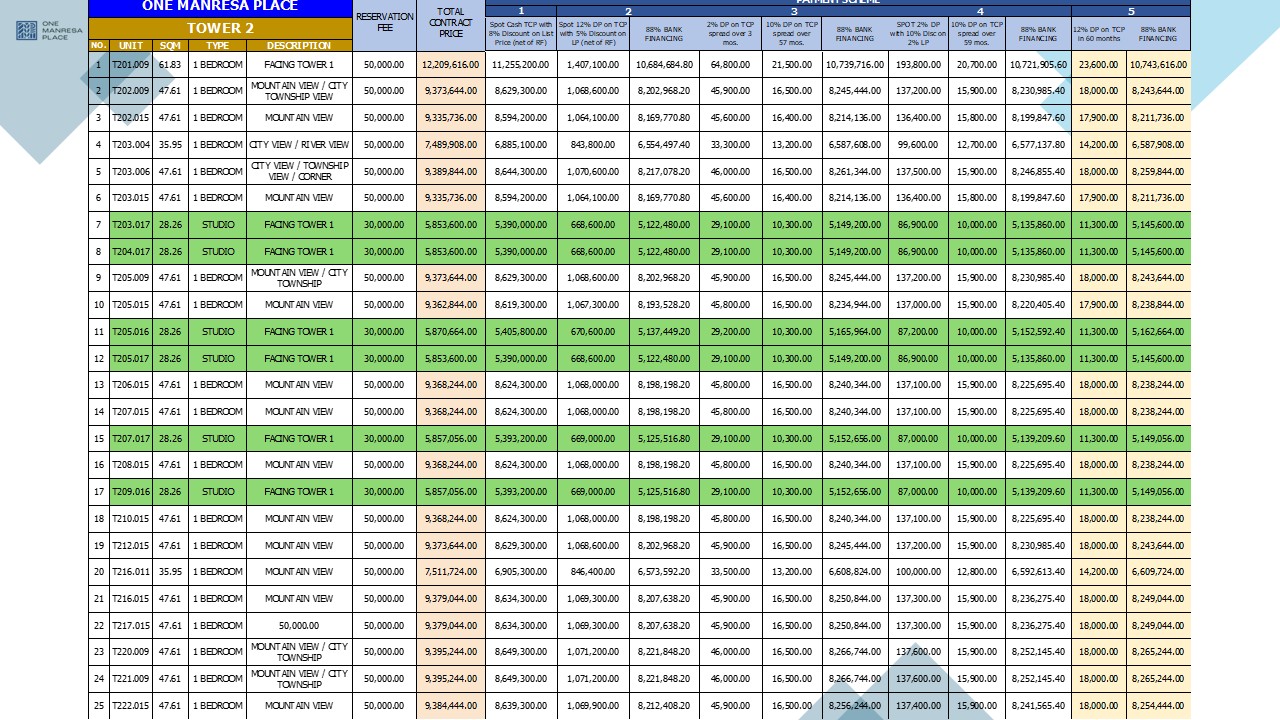Image resolution: width=1280 pixels, height=720 pixels.
Task: Click unit cell T217.015
Action: pos(131,625)
